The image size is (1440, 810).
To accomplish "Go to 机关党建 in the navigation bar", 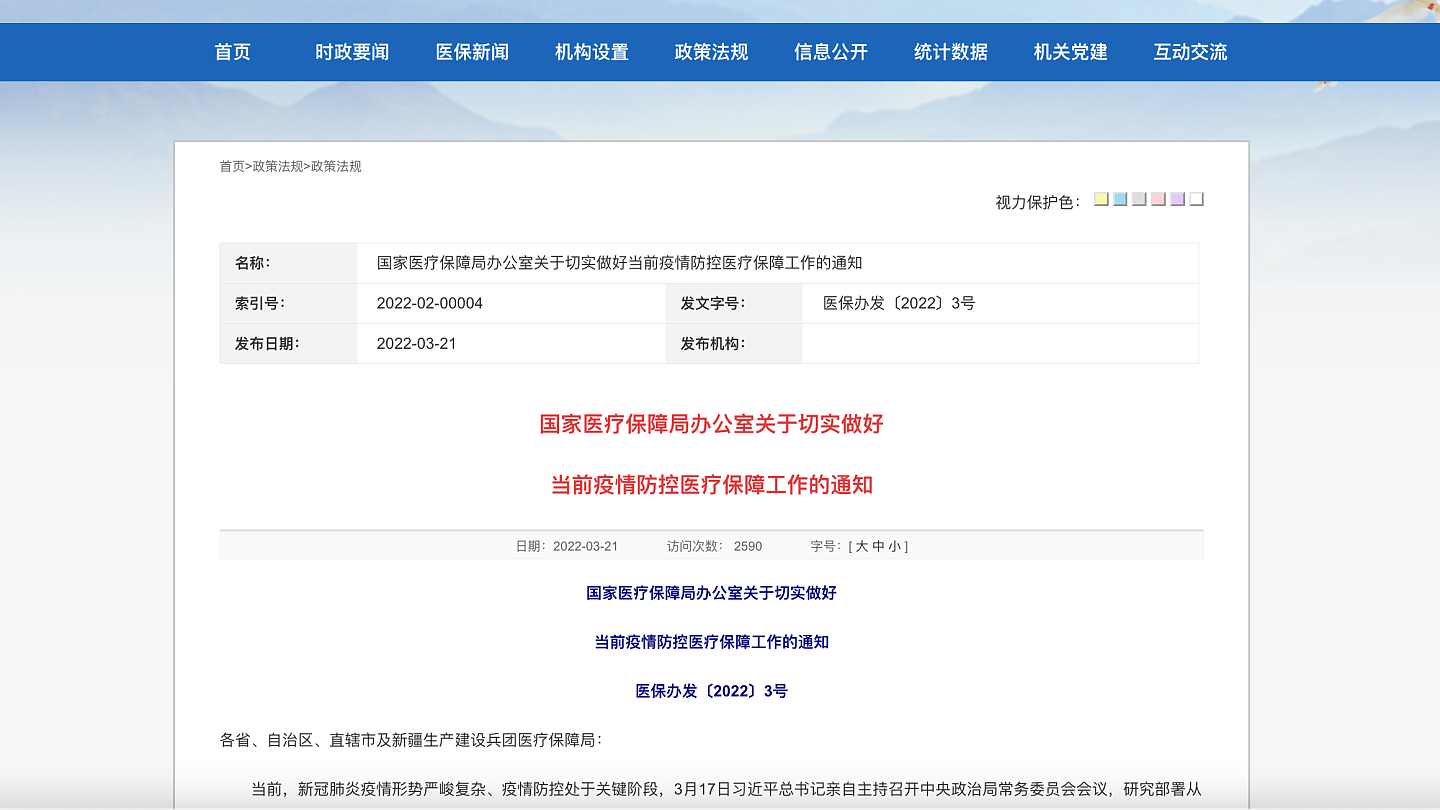I will (1071, 52).
